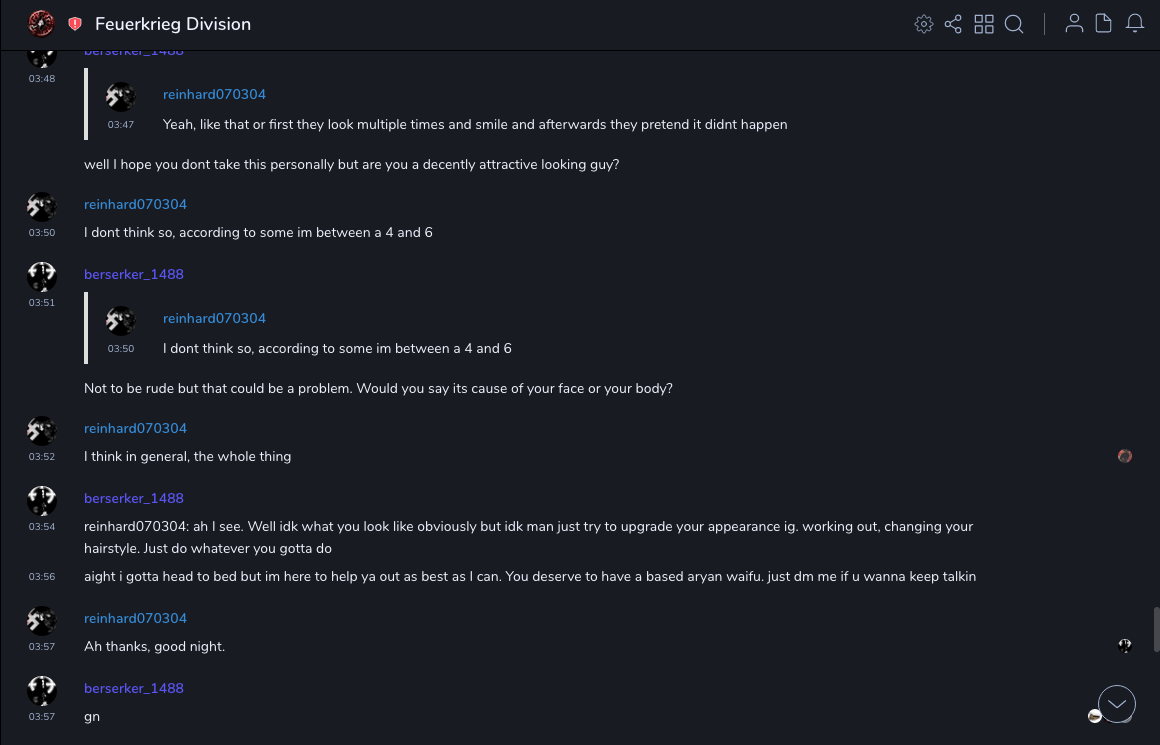Click read-receipt avatar right of "Ah thanks, good night."

(x=1125, y=646)
